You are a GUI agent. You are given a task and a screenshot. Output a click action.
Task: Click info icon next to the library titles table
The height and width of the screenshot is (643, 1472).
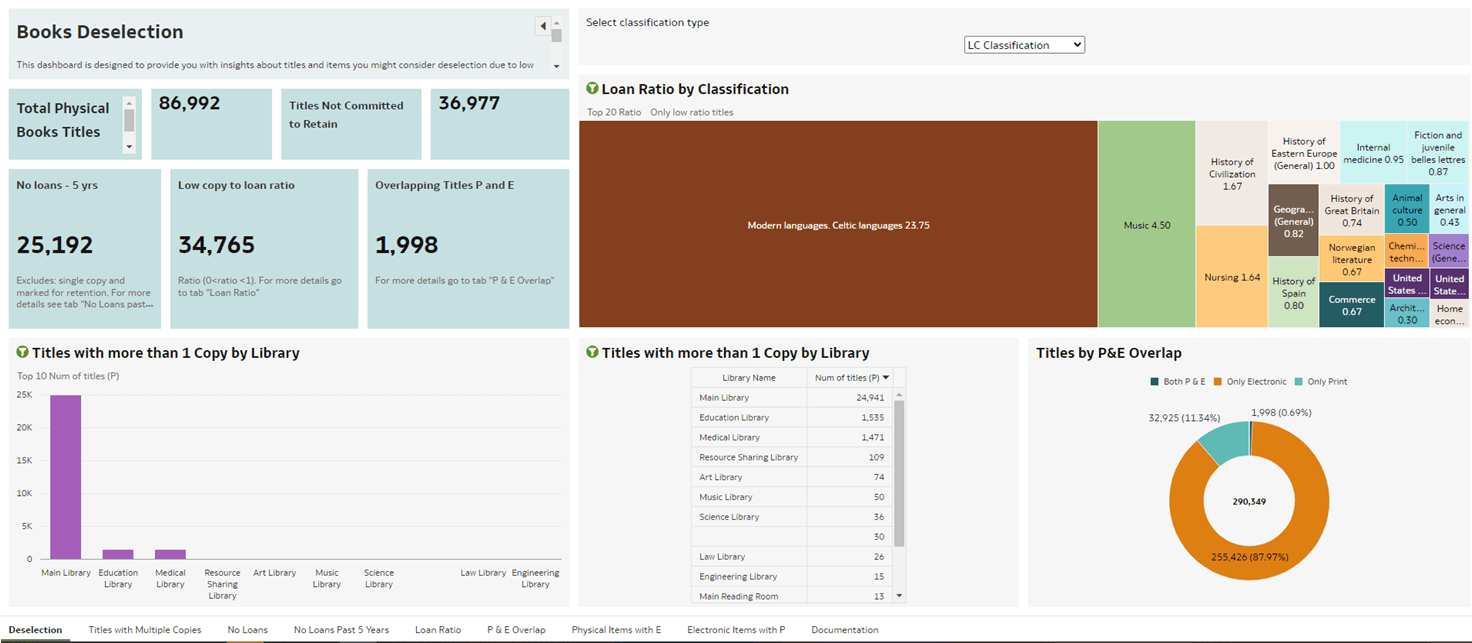pyautogui.click(x=594, y=352)
